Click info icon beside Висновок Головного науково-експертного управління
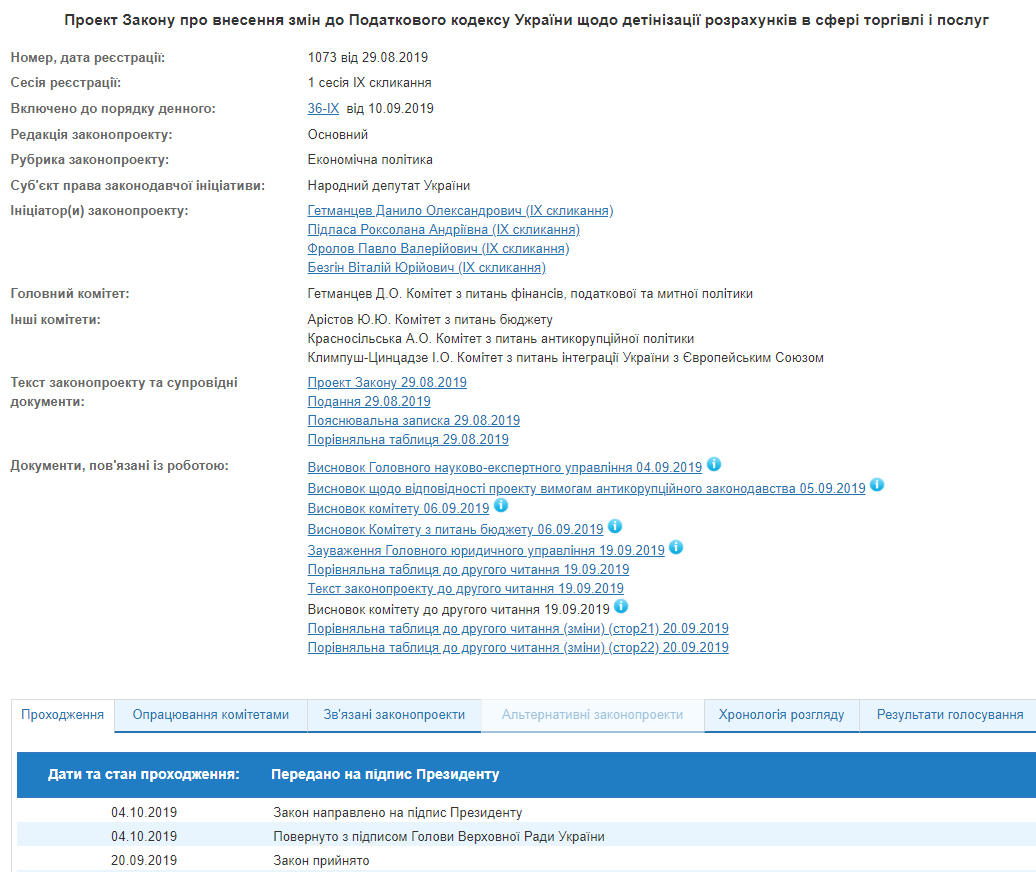The height and width of the screenshot is (872, 1036). pyautogui.click(x=713, y=465)
